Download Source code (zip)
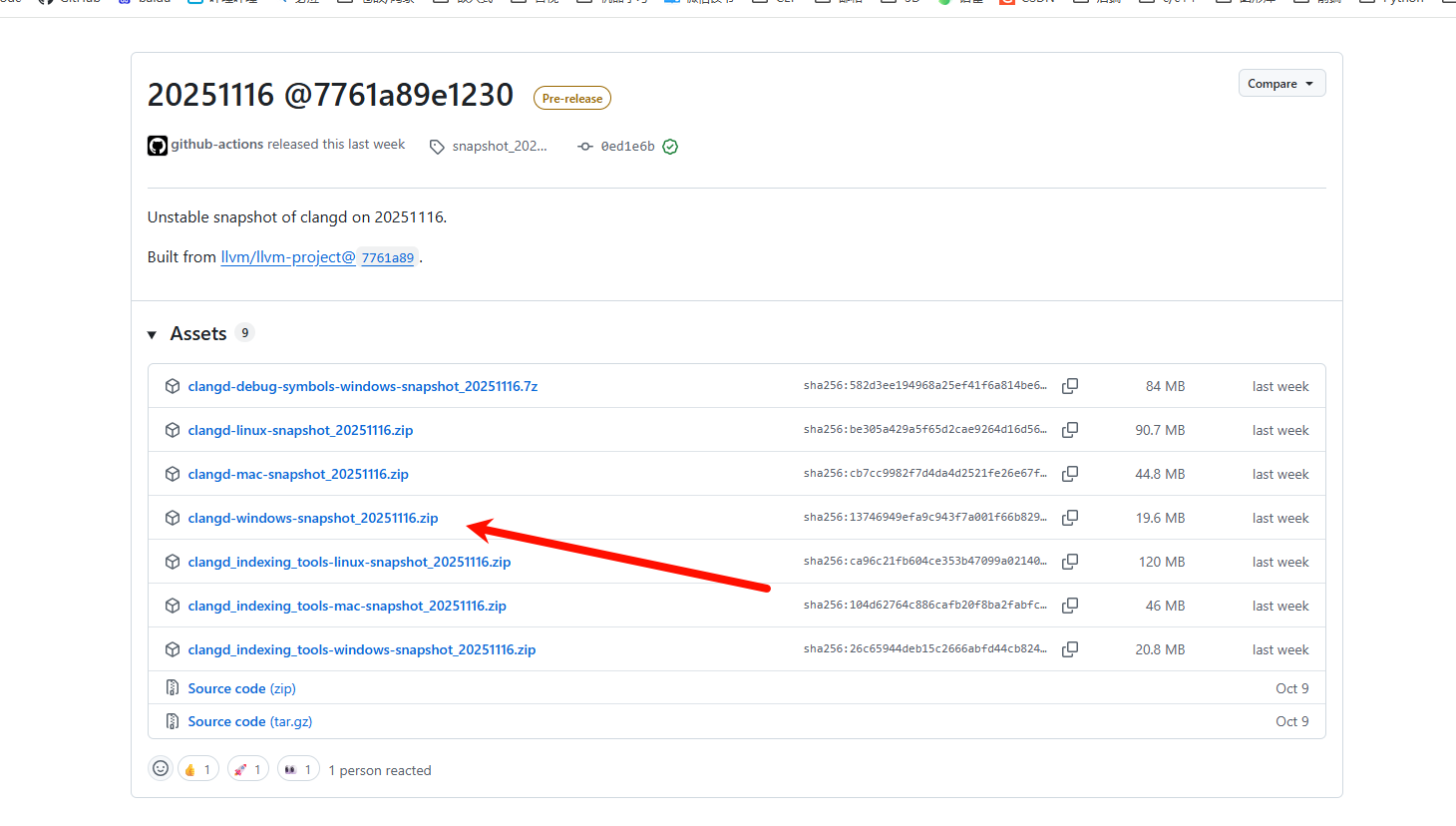Screen dimensions: 1456x826 241,688
